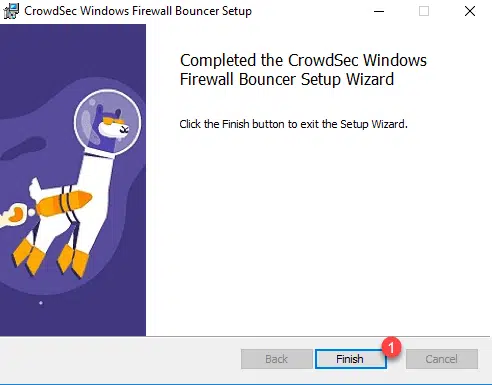Click the llama's orange rear hooves
Screen dimensions: 492x385
pos(29,257)
